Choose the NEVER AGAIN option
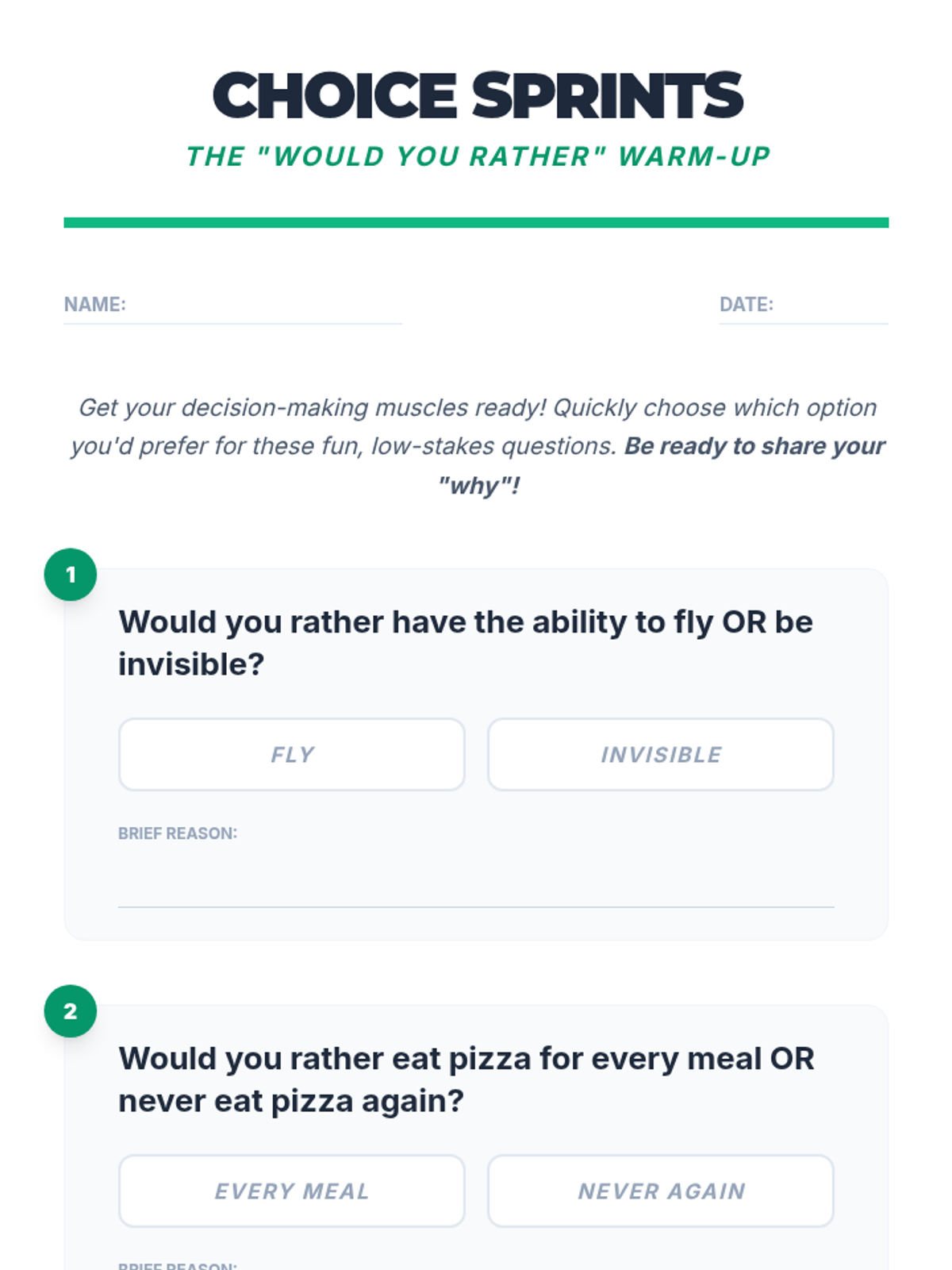 (661, 1191)
